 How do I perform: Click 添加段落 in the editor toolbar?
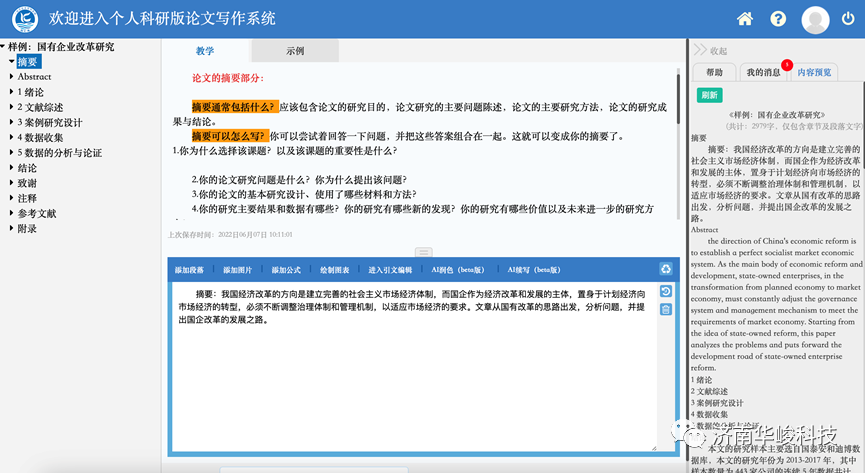(189, 270)
